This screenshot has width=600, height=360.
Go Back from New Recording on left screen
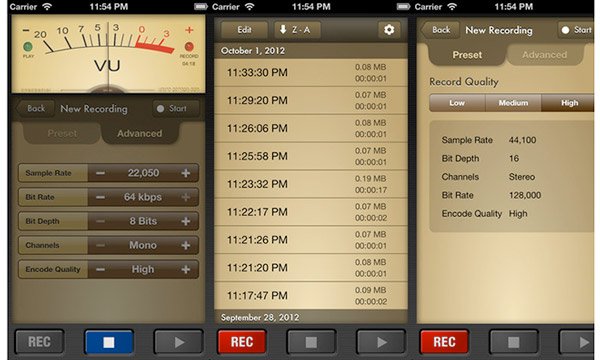coord(35,109)
